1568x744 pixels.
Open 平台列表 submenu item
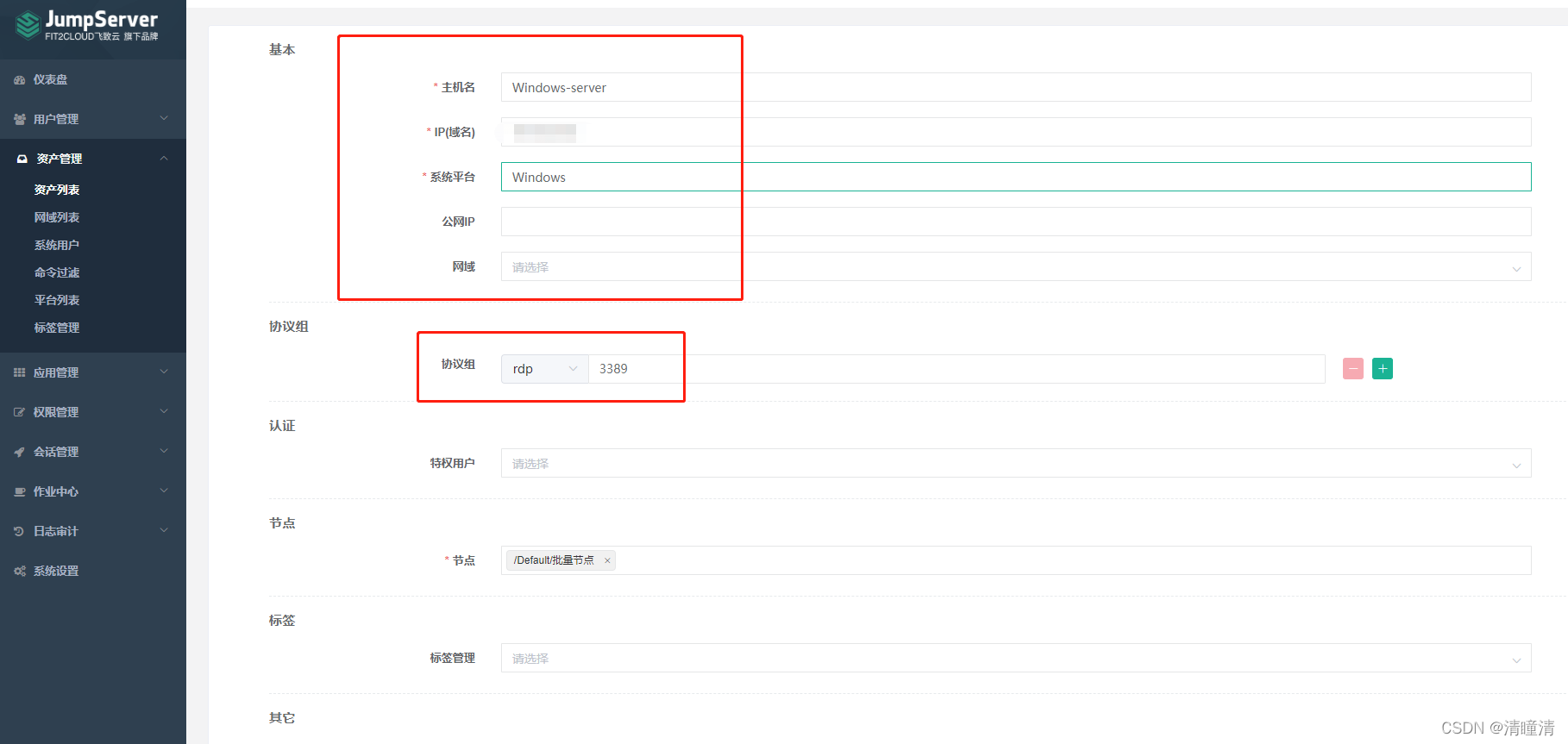57,300
